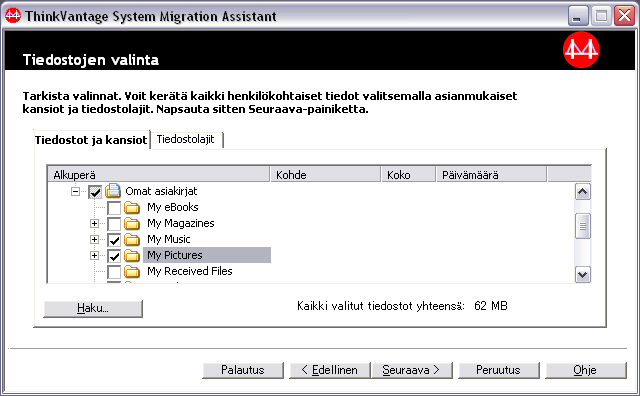The height and width of the screenshot is (396, 640).
Task: Expand the My Music folder node
Action: pyautogui.click(x=94, y=239)
